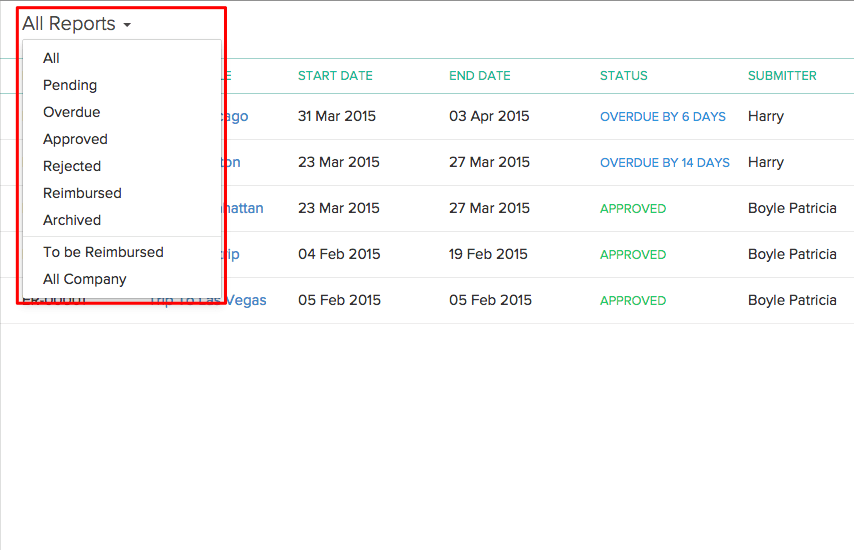
Task: Click Boyle Patricia in the 19 Feb 2015 row
Action: [x=792, y=254]
